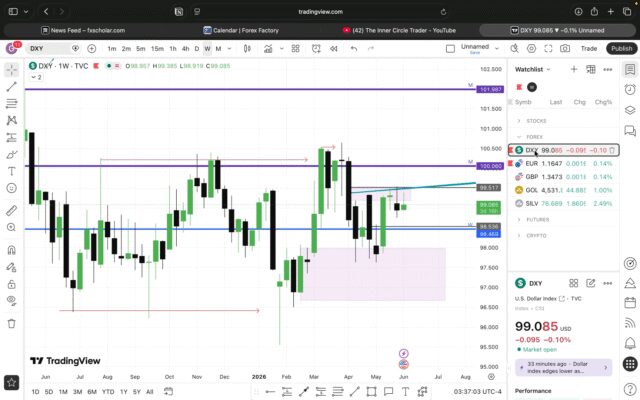Open the chart layout setup square

click(x=450, y=49)
